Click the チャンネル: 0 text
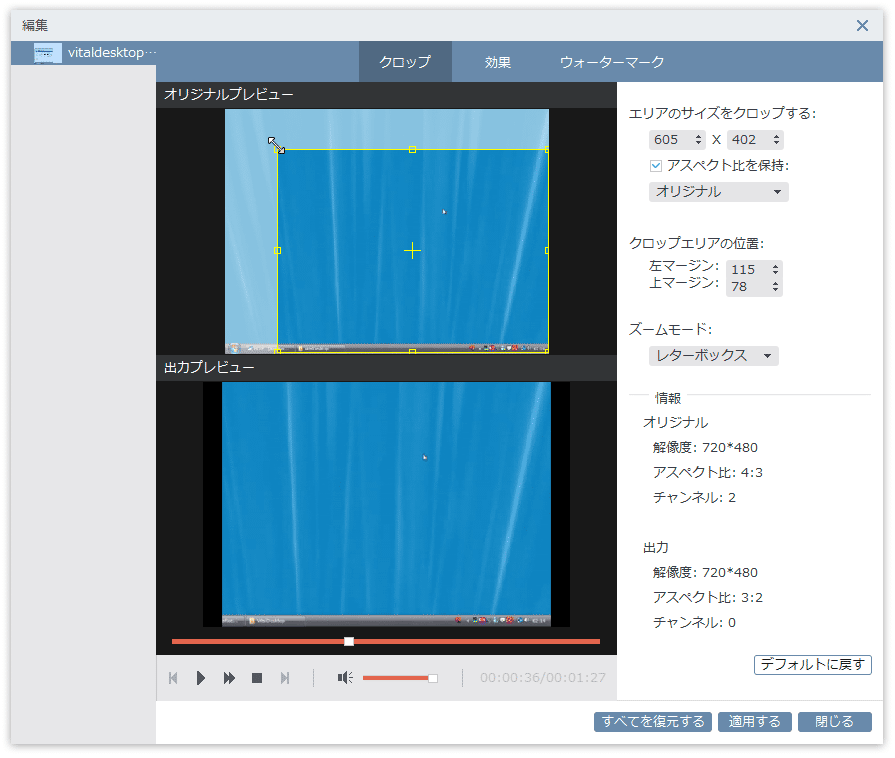 [694, 622]
